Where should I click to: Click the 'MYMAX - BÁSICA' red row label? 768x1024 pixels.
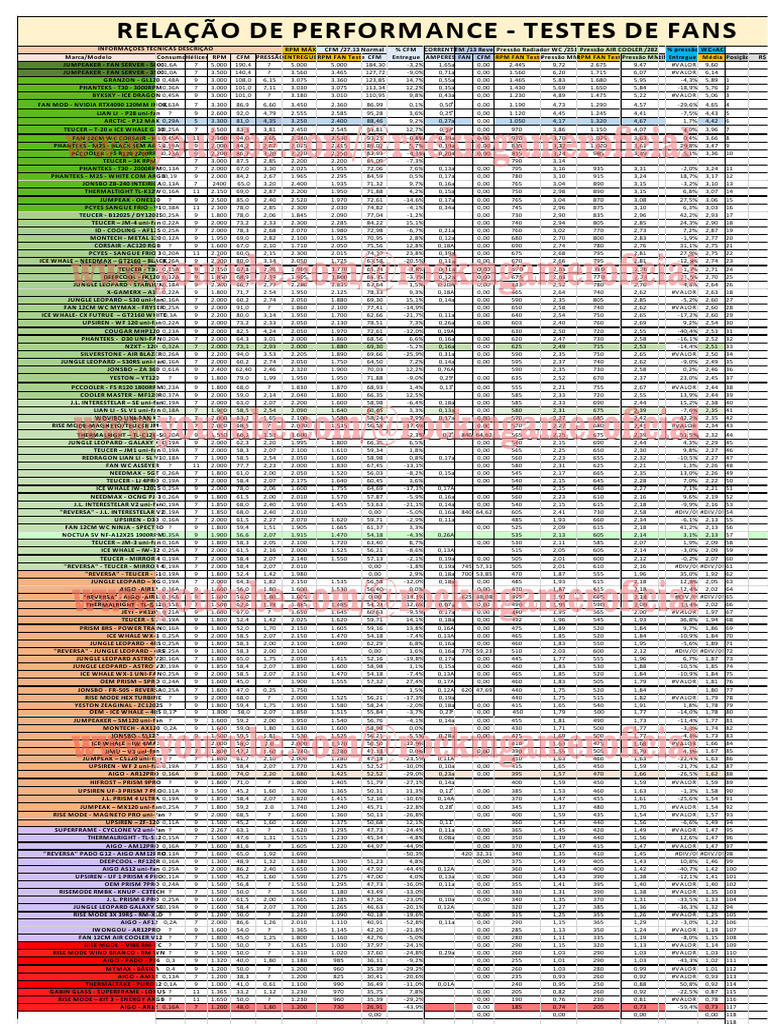134,968
